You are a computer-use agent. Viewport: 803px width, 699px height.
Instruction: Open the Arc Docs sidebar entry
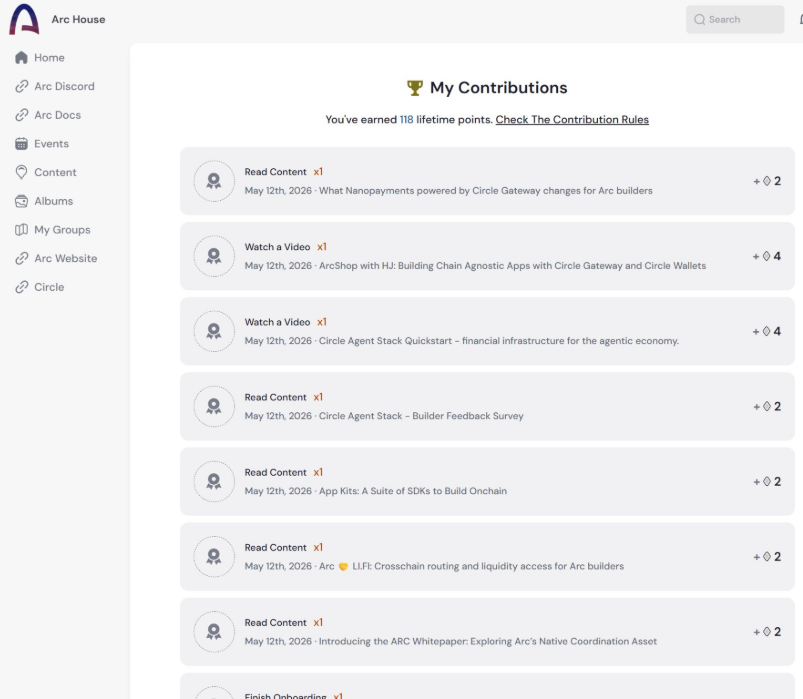(x=48, y=115)
